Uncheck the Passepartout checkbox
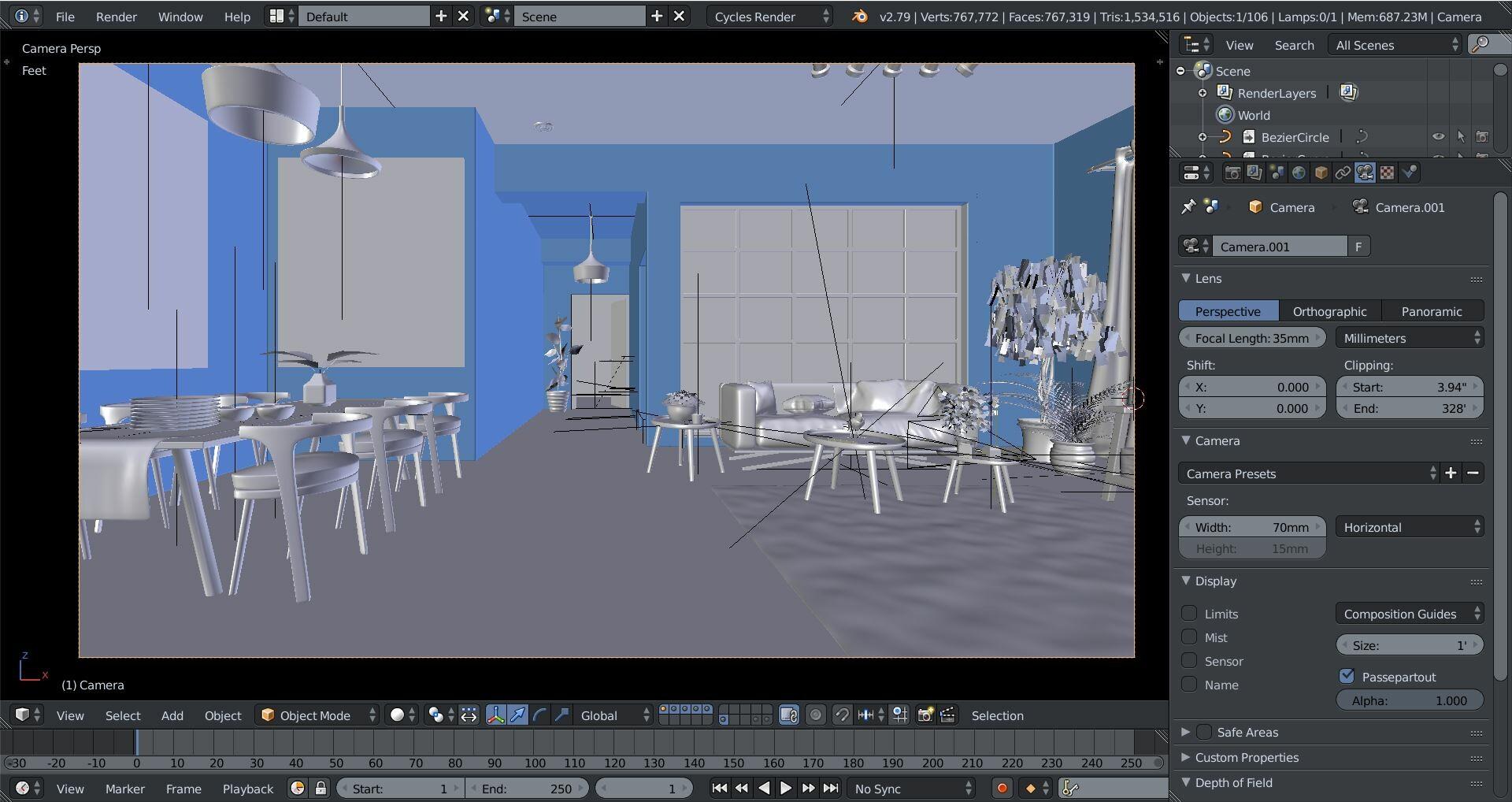 (1347, 677)
